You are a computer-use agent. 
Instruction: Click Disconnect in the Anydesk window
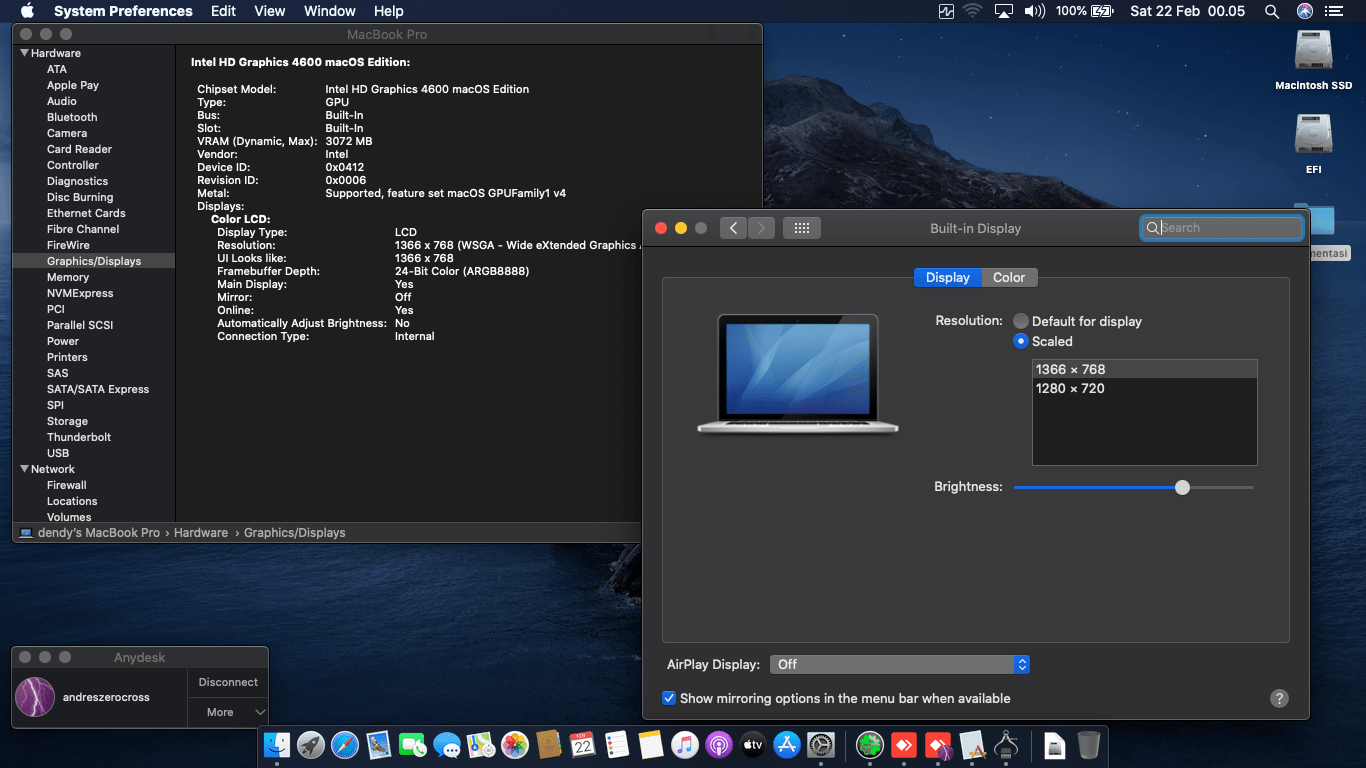[228, 682]
